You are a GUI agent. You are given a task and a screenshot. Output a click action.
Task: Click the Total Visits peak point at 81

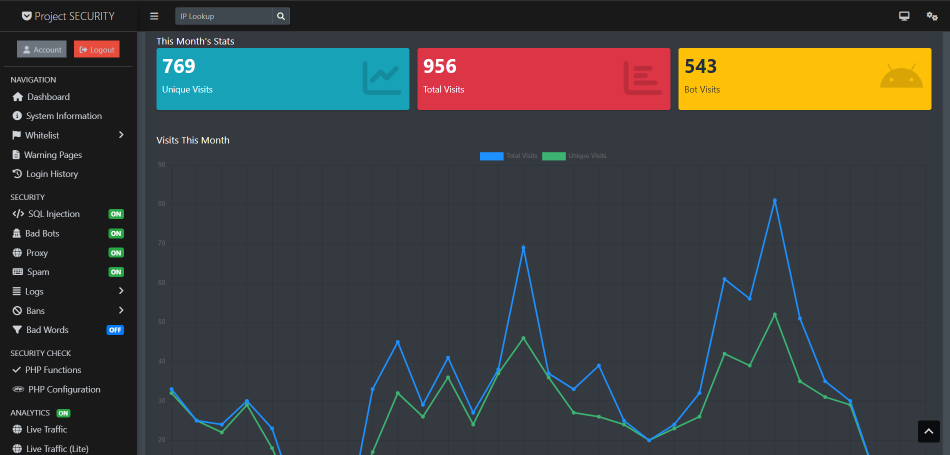774,201
